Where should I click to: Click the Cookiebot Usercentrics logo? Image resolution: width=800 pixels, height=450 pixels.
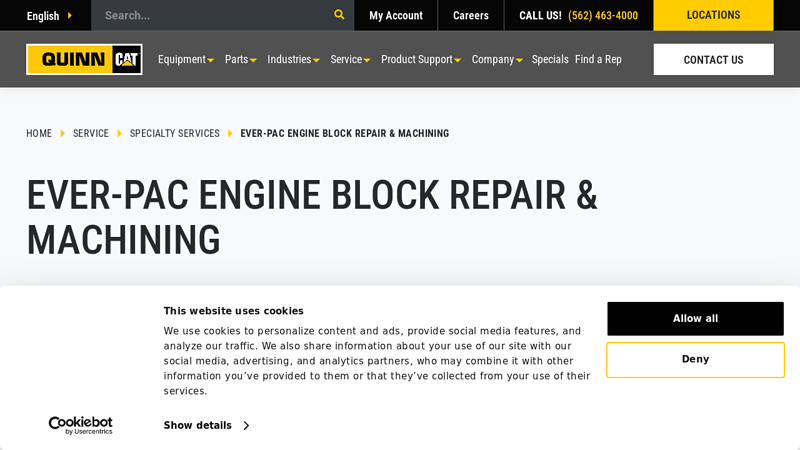[x=81, y=425]
